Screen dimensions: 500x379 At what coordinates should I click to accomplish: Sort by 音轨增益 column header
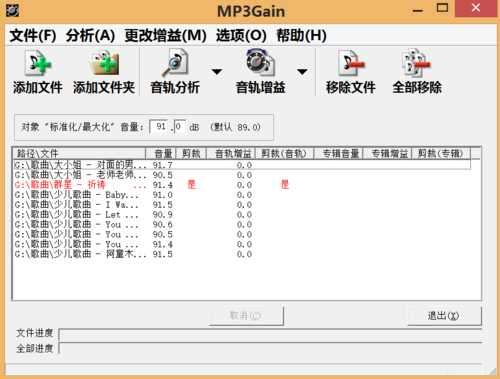231,154
